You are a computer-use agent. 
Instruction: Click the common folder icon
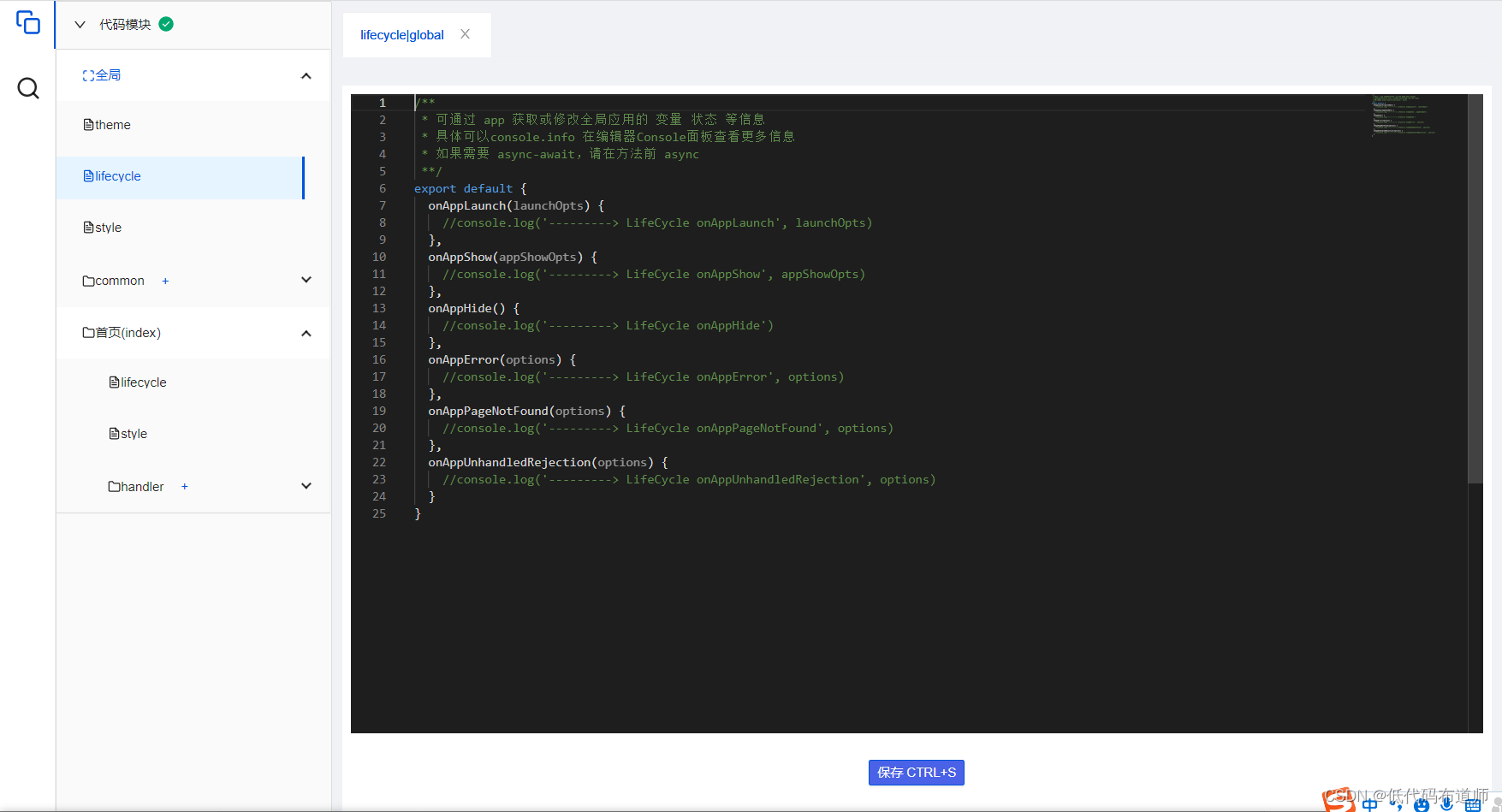coord(88,281)
